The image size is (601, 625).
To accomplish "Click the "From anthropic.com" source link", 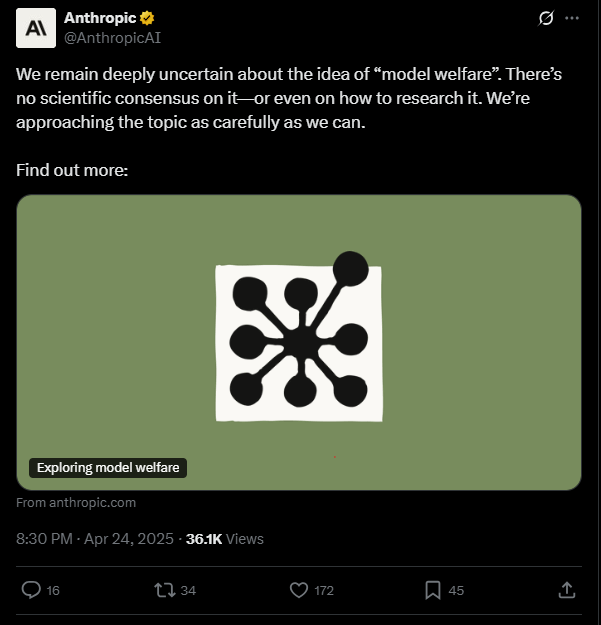I will 76,503.
